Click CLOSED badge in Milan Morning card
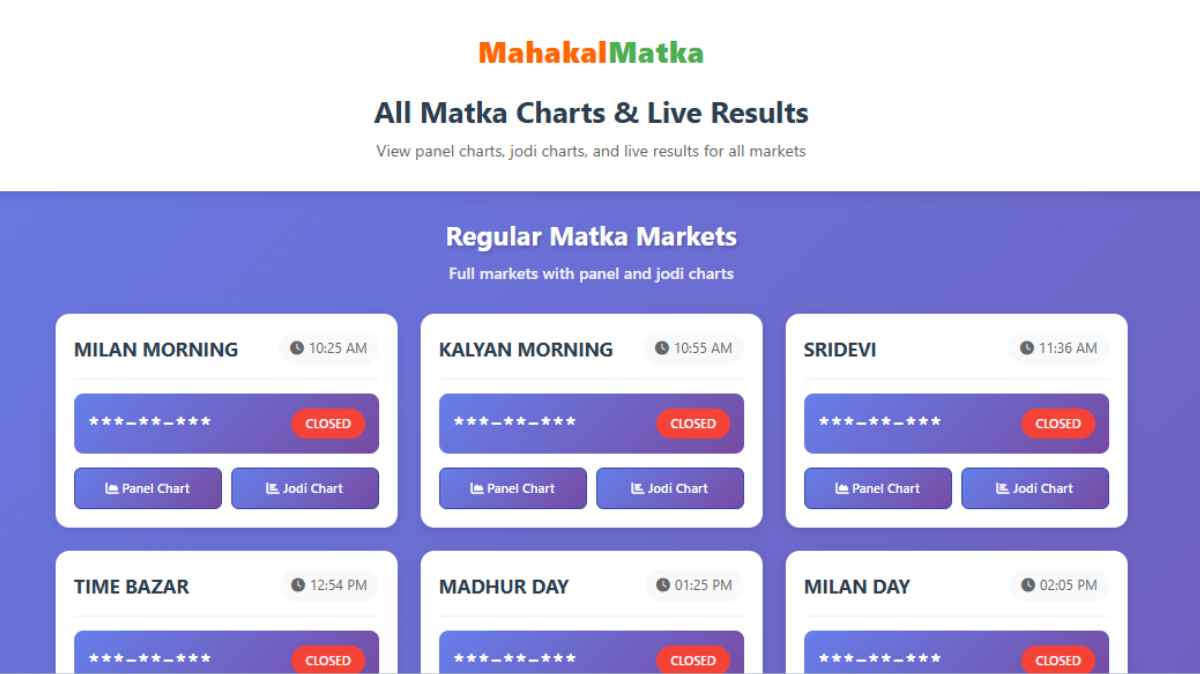Viewport: 1200px width, 674px height. click(x=328, y=423)
